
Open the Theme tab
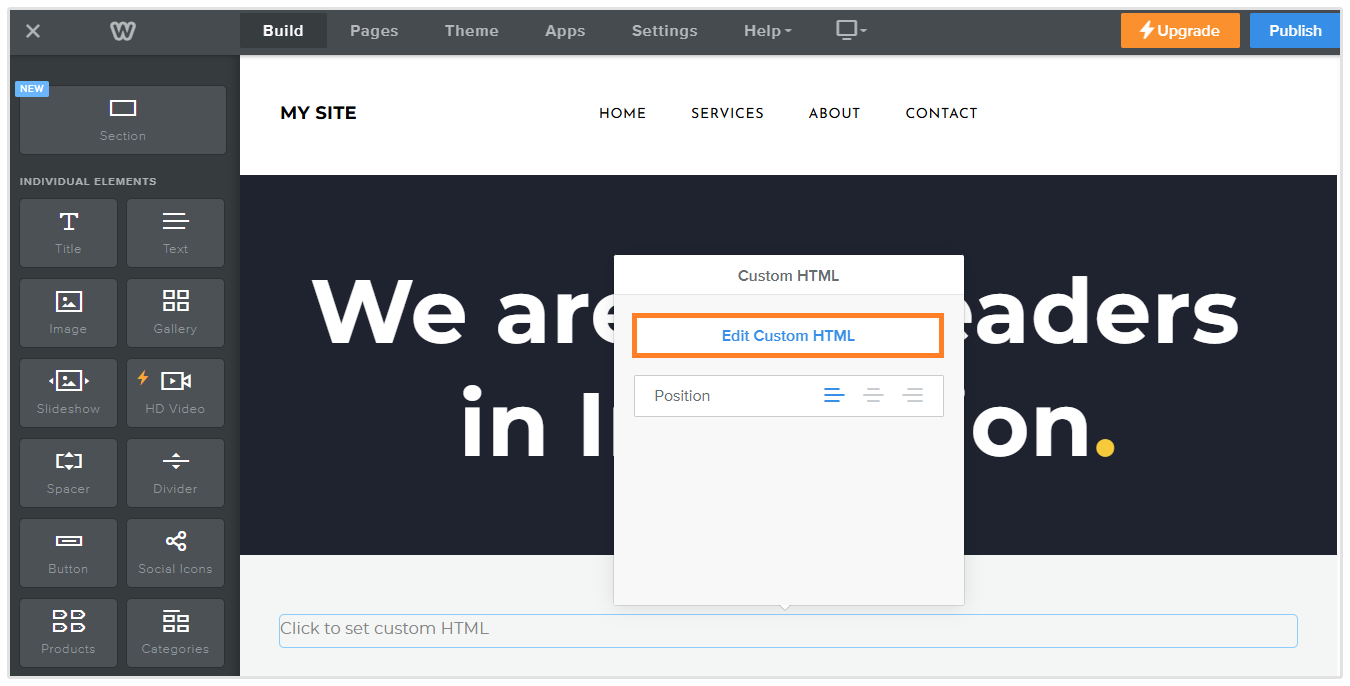coord(471,31)
